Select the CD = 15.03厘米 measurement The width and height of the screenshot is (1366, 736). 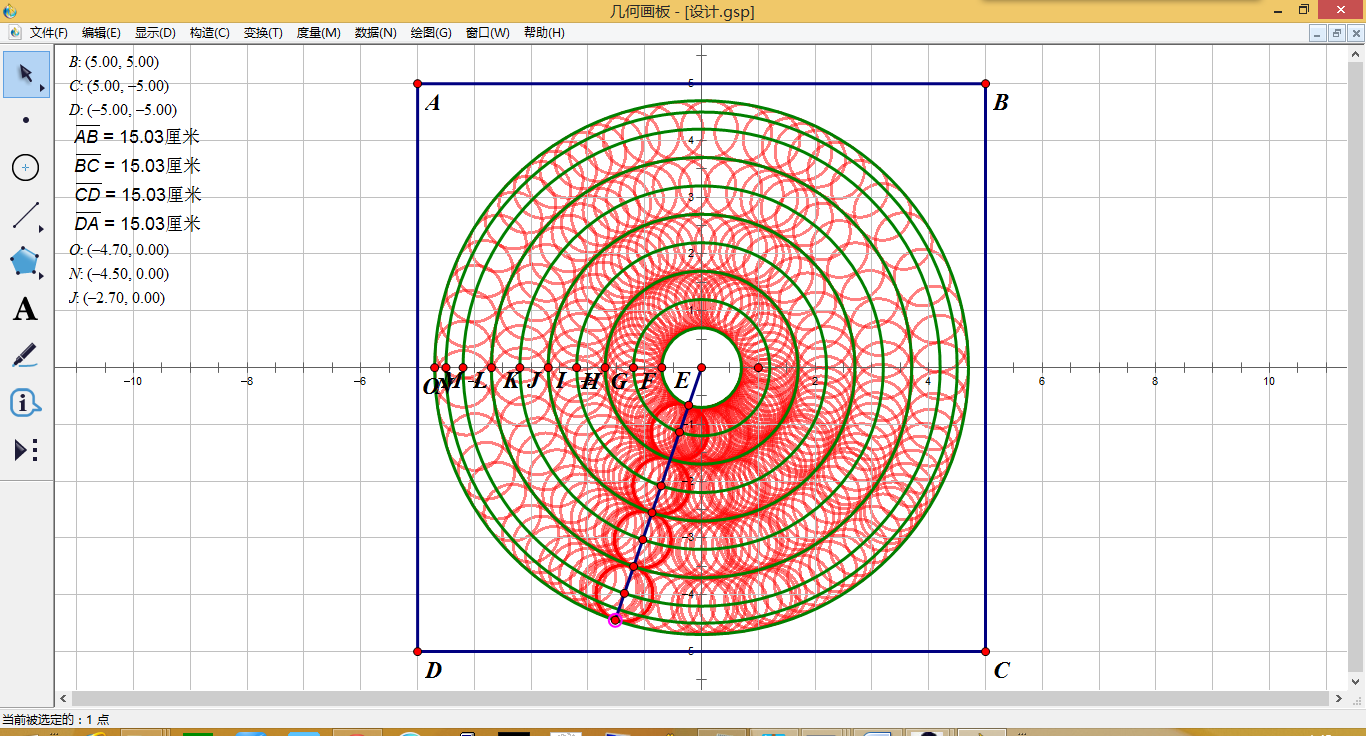[138, 195]
